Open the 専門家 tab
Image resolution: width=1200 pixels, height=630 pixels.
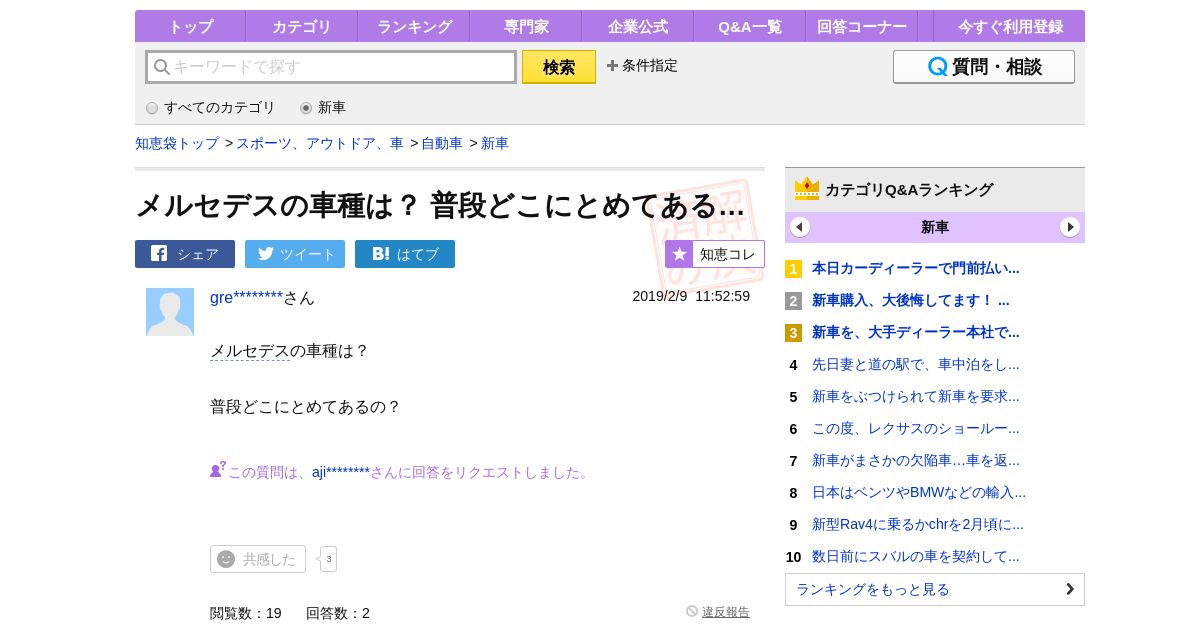click(525, 26)
